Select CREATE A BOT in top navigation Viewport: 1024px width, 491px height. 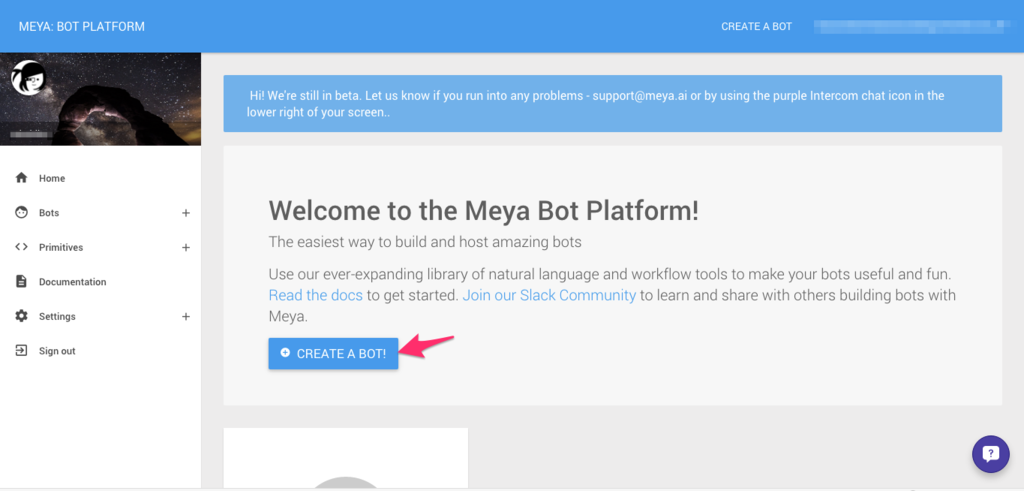tap(756, 27)
